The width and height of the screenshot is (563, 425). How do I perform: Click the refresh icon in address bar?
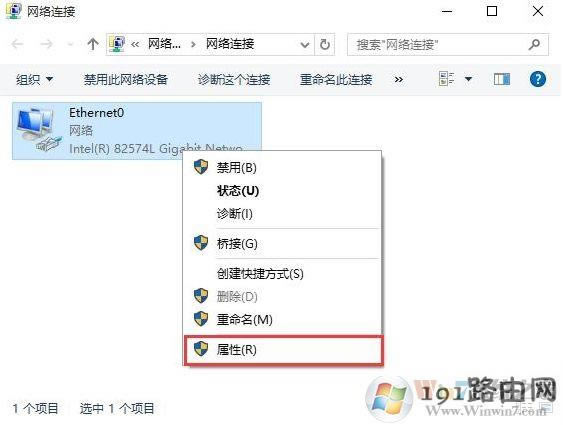[325, 45]
